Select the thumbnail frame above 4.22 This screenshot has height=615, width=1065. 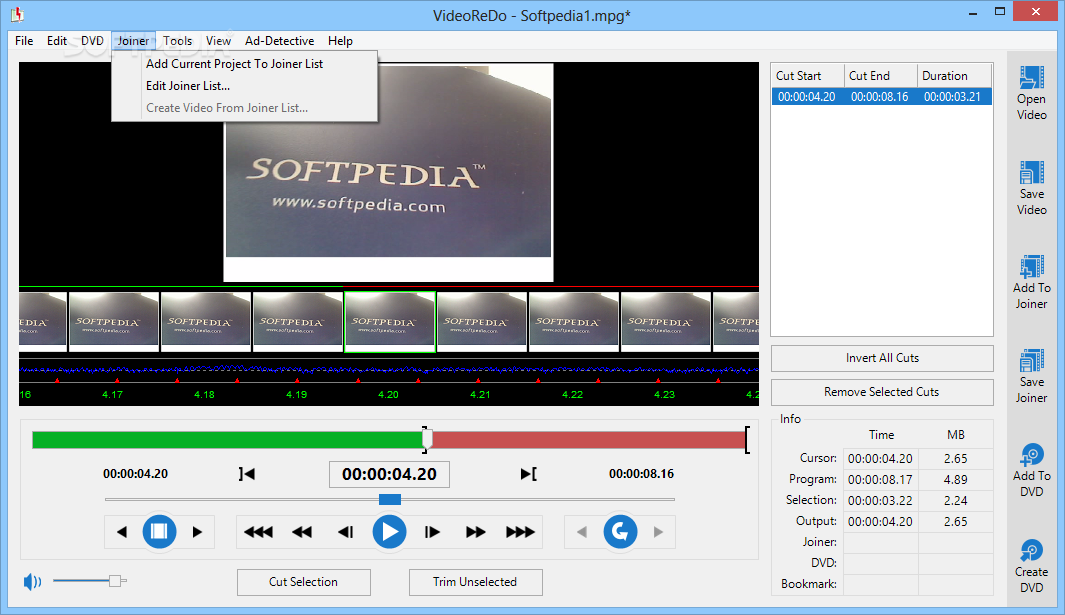[x=574, y=322]
